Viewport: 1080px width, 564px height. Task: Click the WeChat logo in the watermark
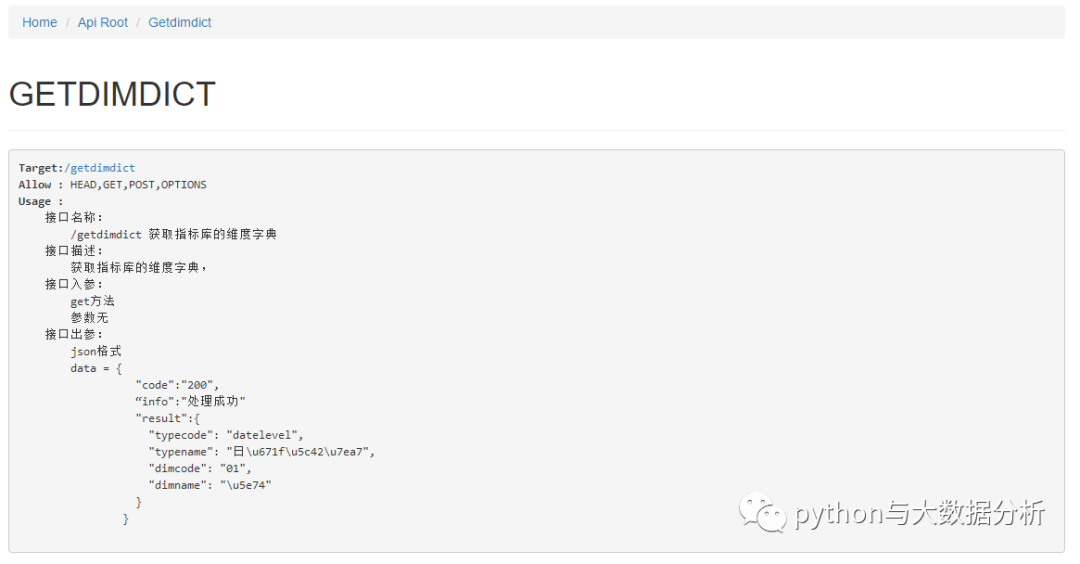point(762,512)
